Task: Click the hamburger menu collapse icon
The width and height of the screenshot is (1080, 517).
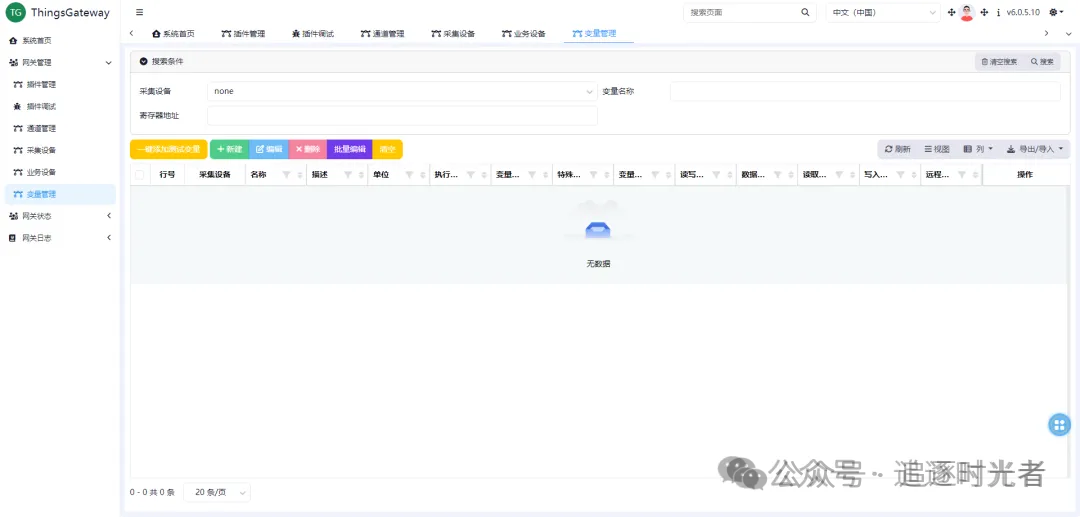Action: point(140,12)
